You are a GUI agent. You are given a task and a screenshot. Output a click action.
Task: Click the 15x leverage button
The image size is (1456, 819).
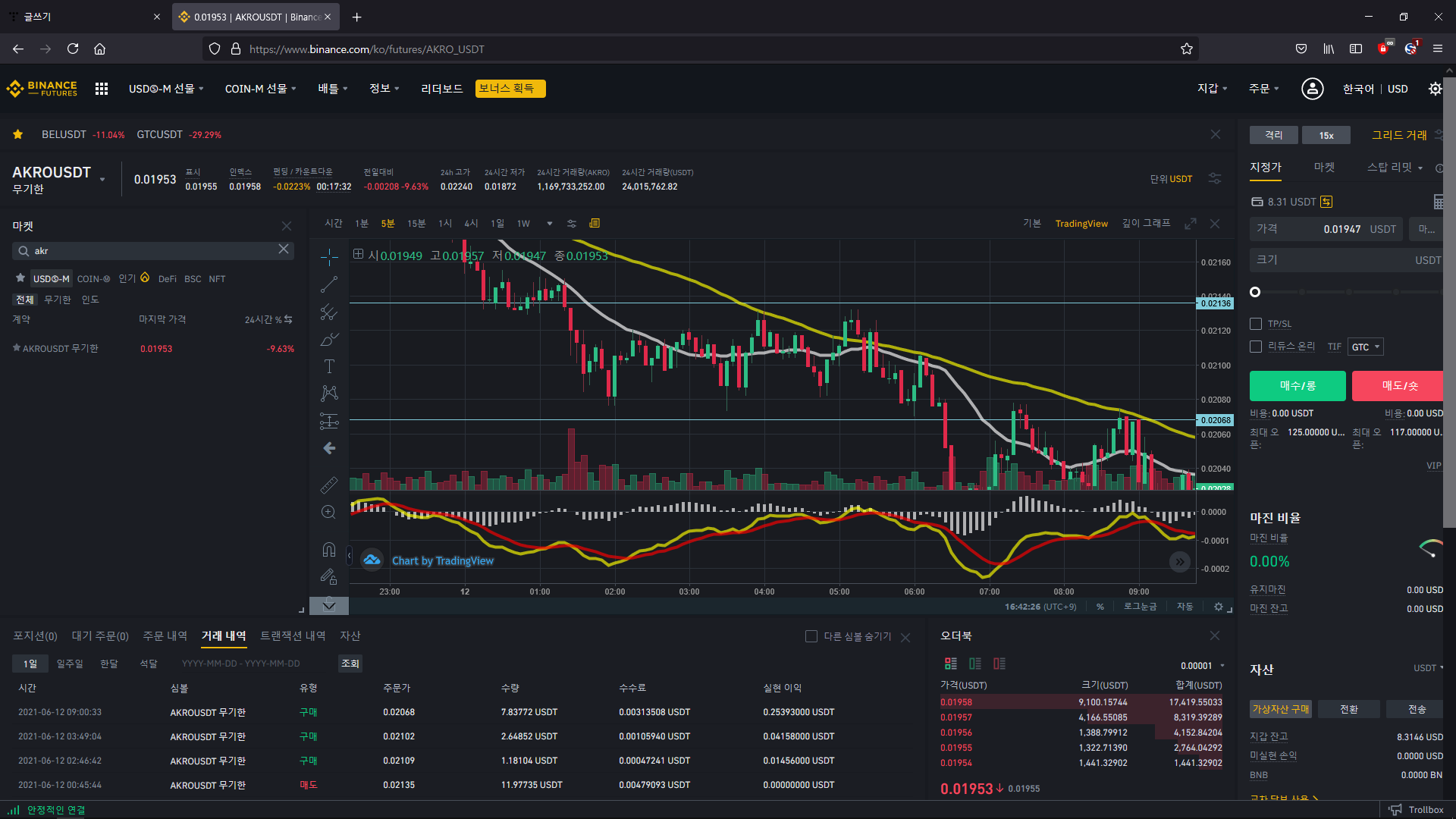click(1326, 136)
